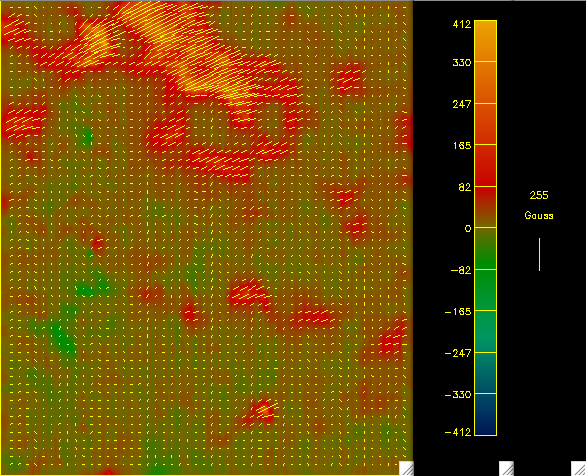
Task: Pick the bright green color bar segment below -82
Action: tap(485, 290)
